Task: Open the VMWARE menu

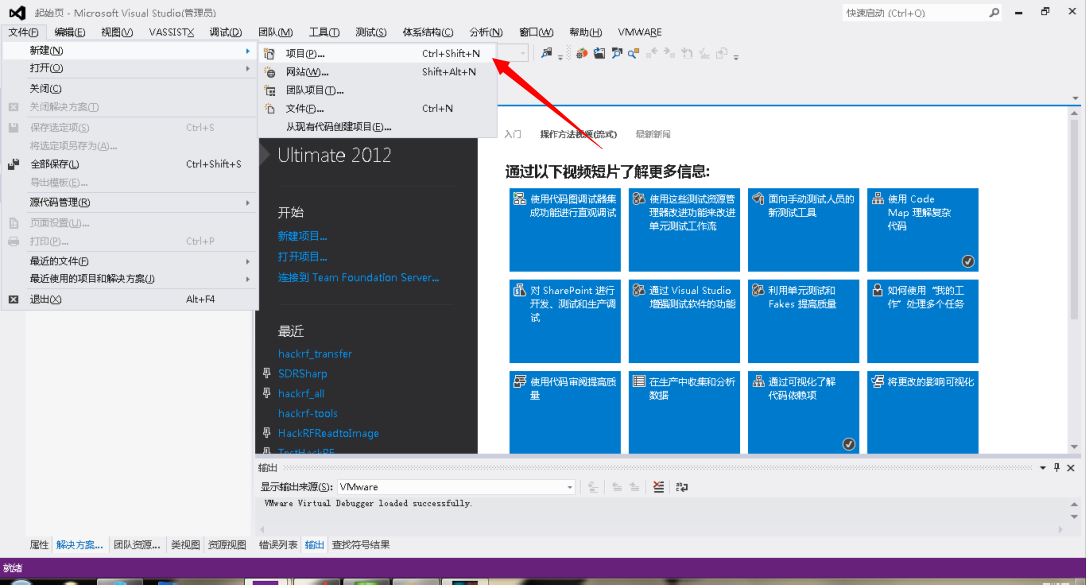Action: (640, 32)
